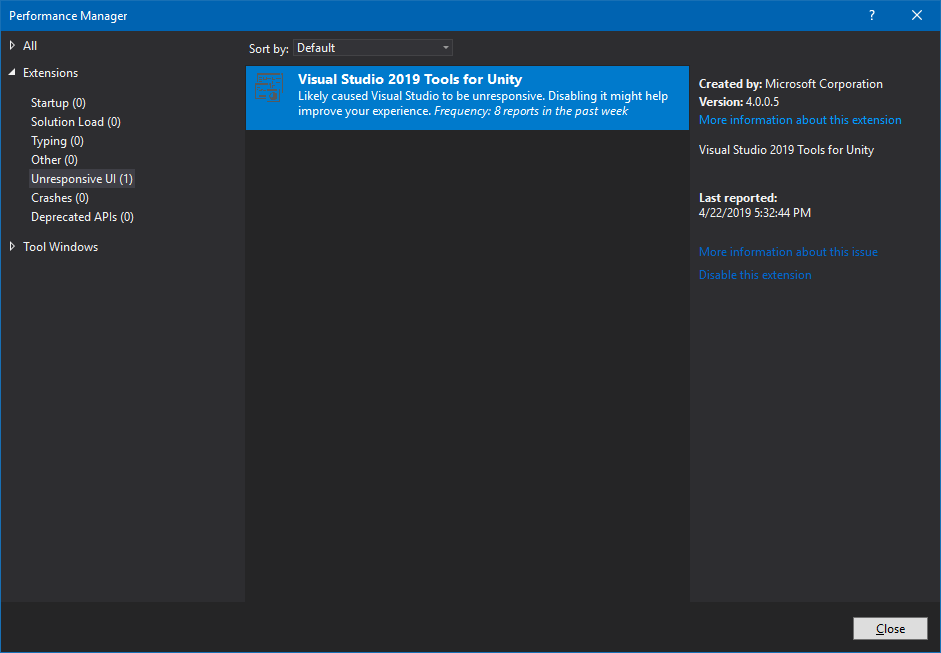Open More information about this issue
This screenshot has width=941, height=653.
click(x=788, y=251)
